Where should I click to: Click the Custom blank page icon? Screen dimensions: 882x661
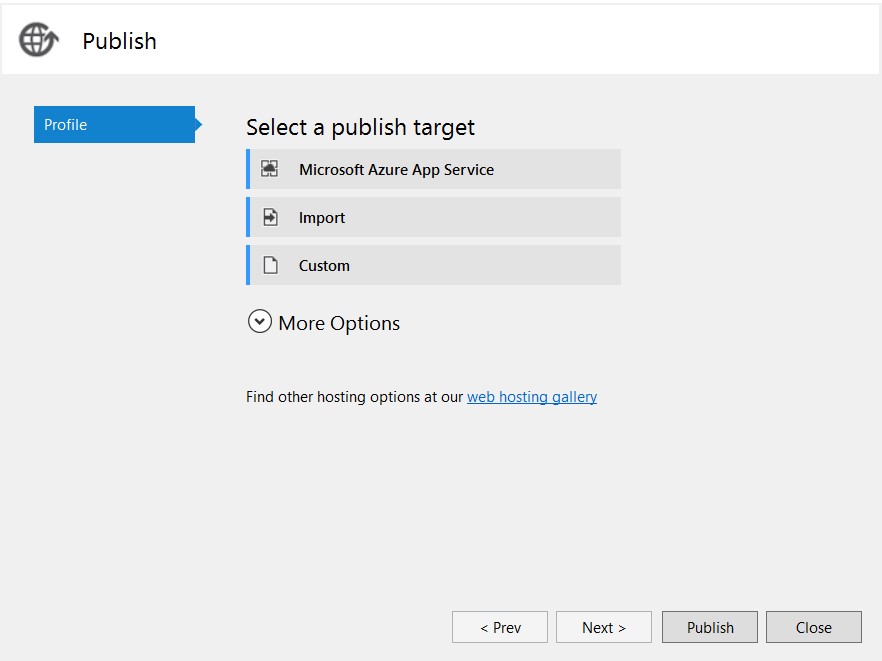click(x=270, y=265)
